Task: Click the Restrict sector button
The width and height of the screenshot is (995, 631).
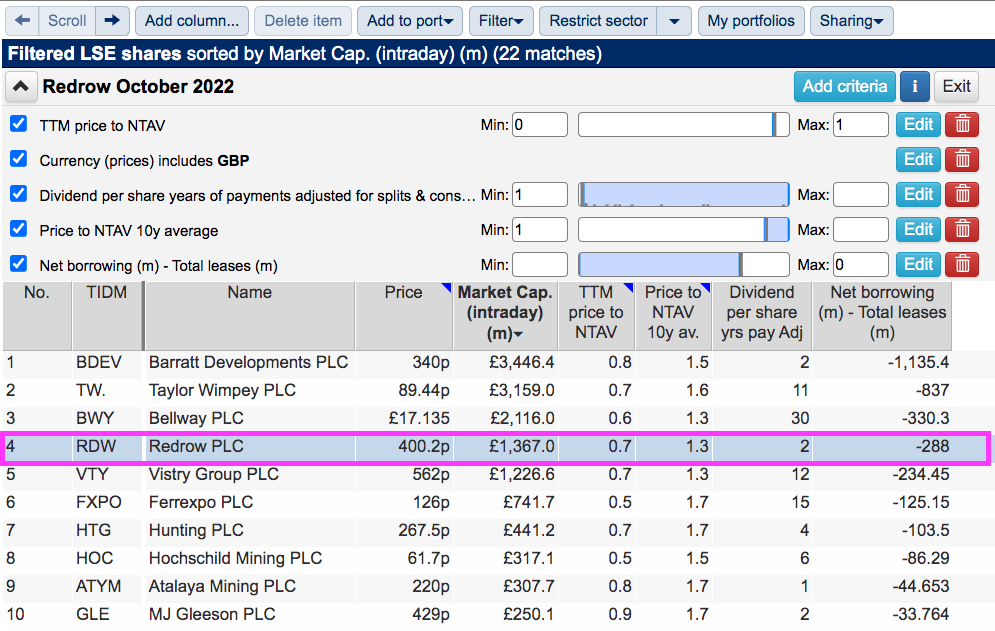Action: [x=598, y=21]
